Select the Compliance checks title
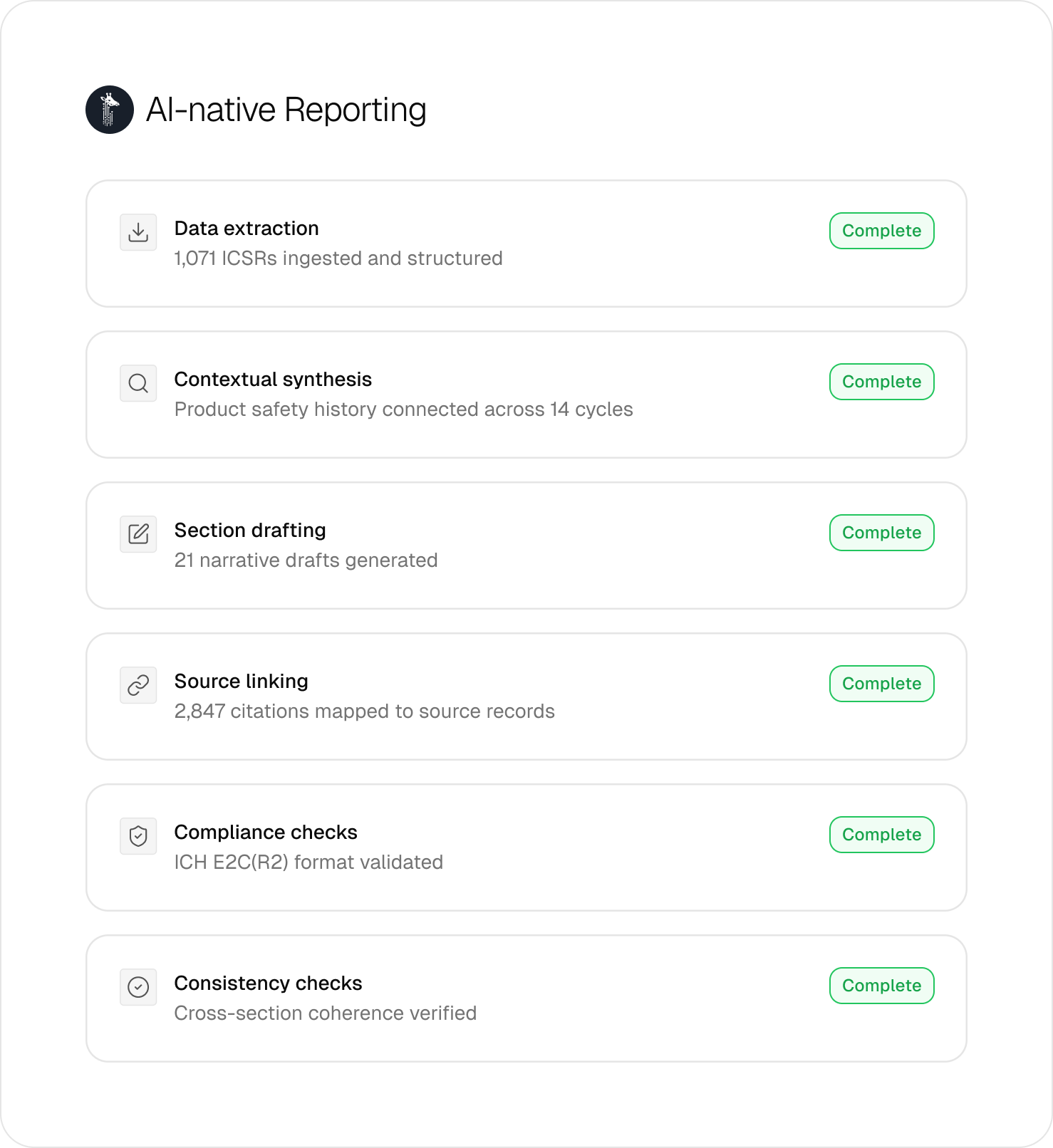The width and height of the screenshot is (1053, 1148). [x=266, y=833]
